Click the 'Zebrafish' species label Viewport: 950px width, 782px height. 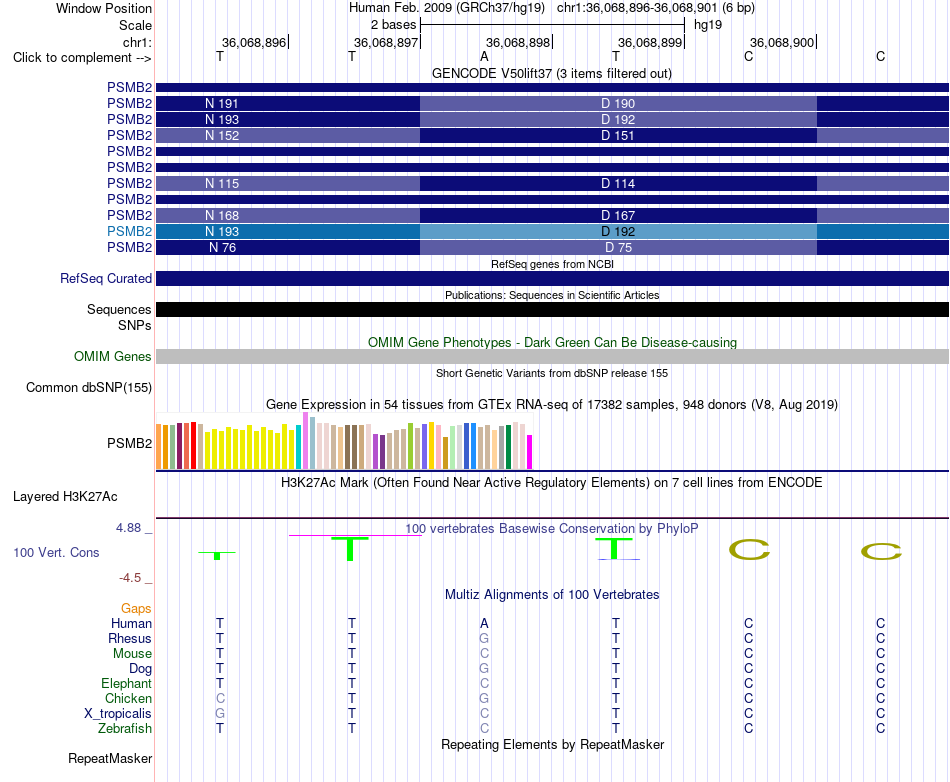tap(125, 728)
